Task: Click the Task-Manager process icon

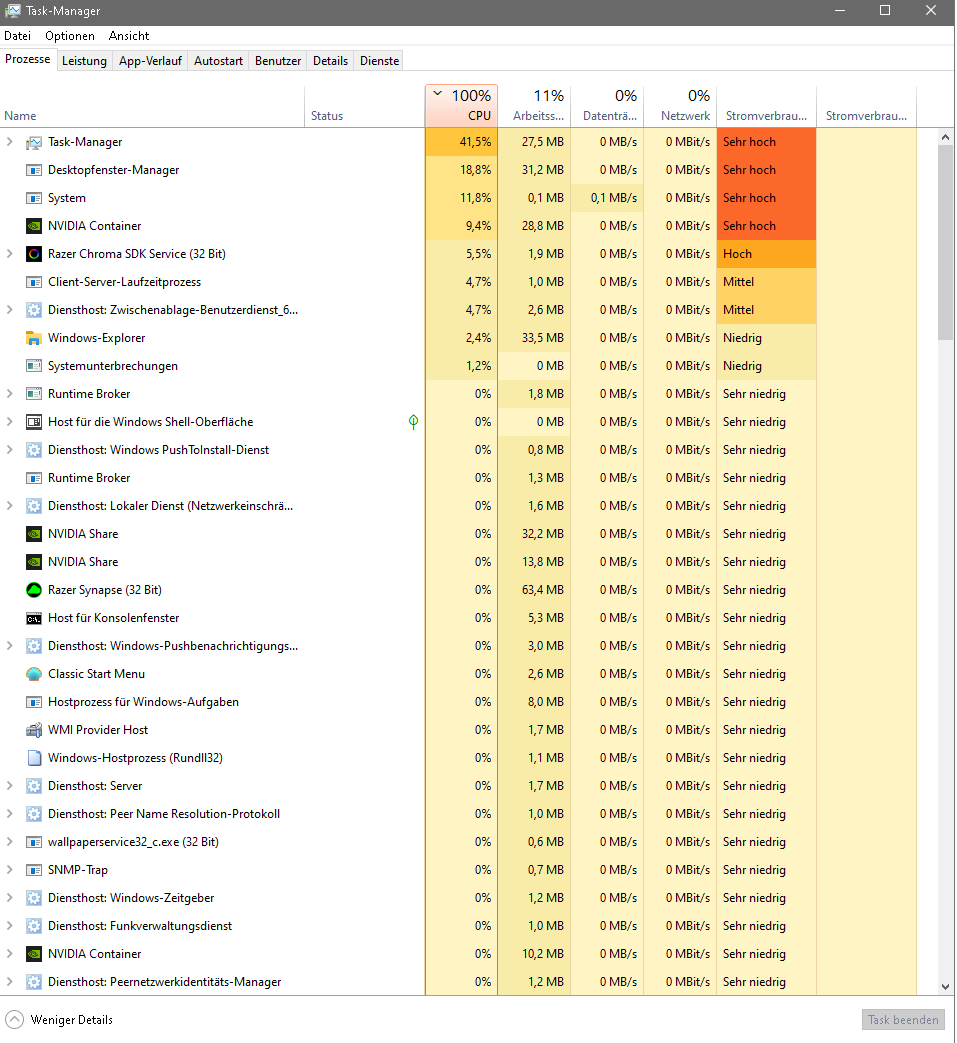Action: (x=34, y=142)
